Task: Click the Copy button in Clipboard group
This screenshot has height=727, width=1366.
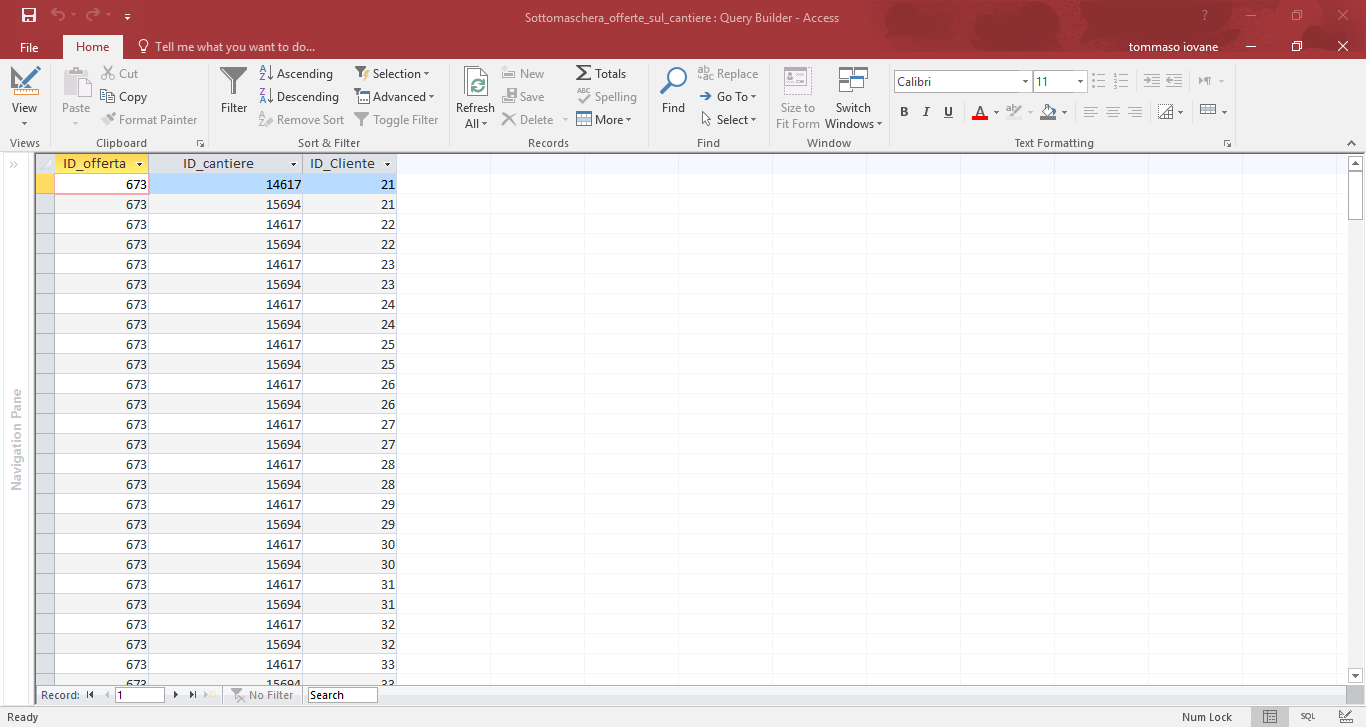Action: tap(124, 96)
